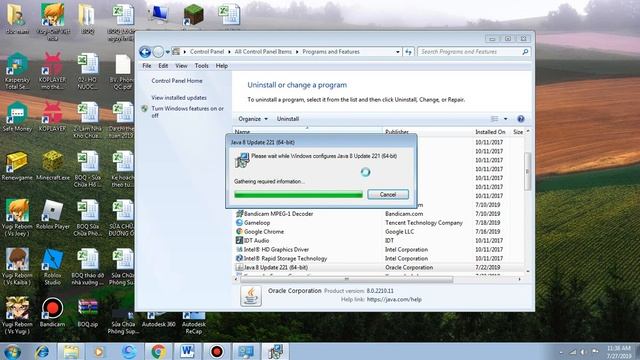Screen dimensions: 640x360
Task: Select Bandicam MPEG-1 Decoder in the list
Action: [278, 214]
